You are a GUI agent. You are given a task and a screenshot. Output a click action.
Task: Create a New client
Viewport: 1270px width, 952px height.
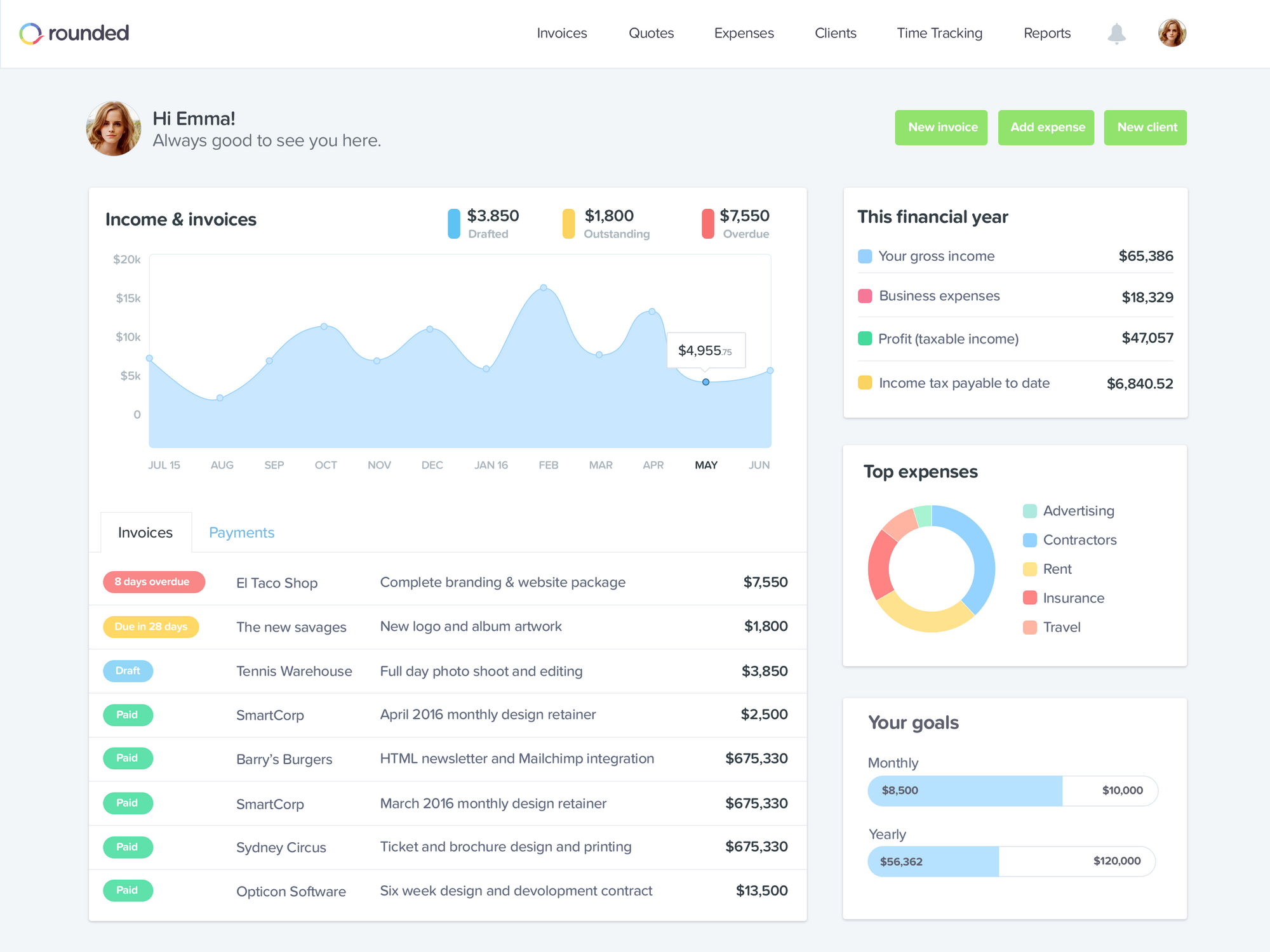click(1146, 128)
